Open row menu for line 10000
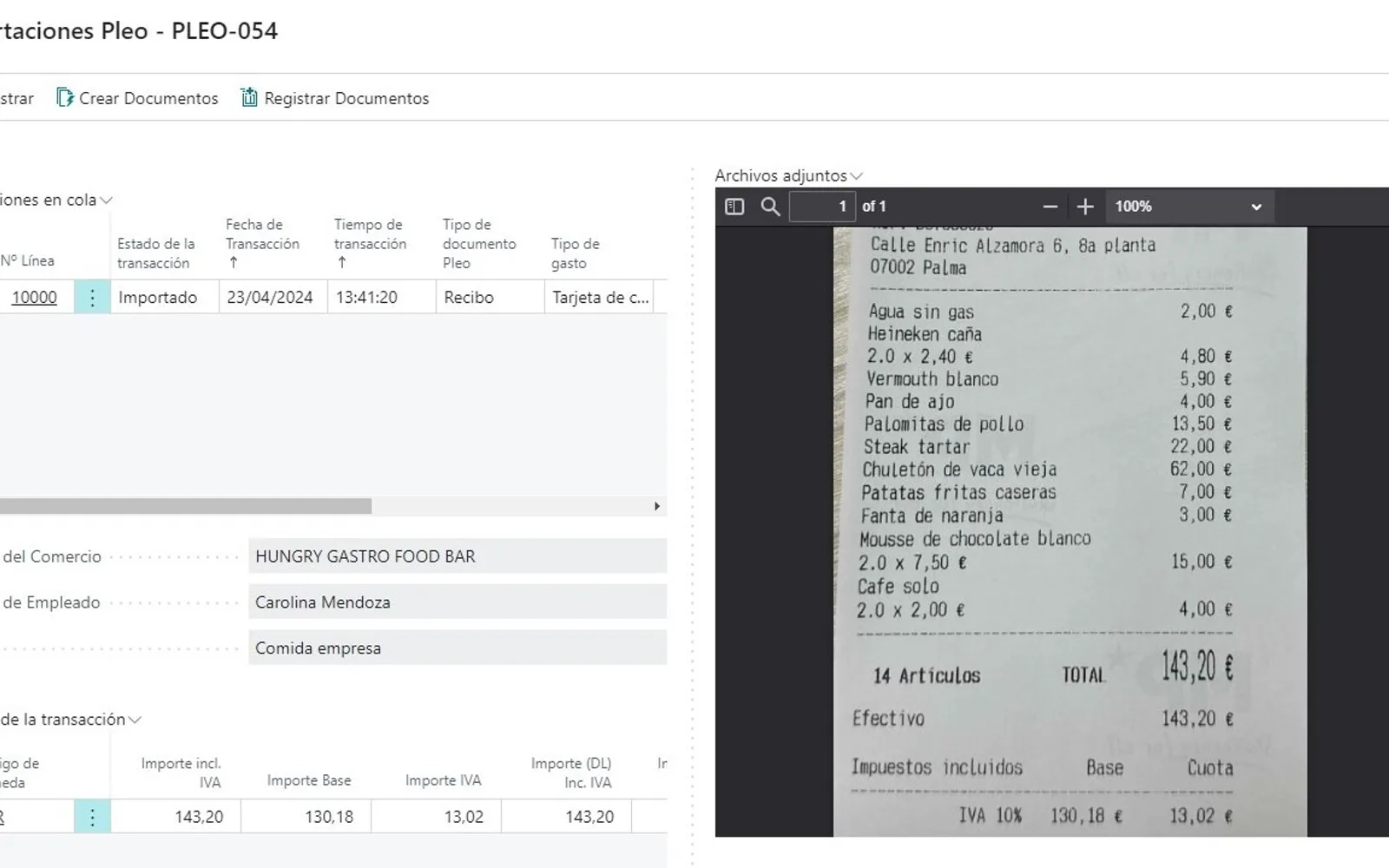 click(x=92, y=297)
